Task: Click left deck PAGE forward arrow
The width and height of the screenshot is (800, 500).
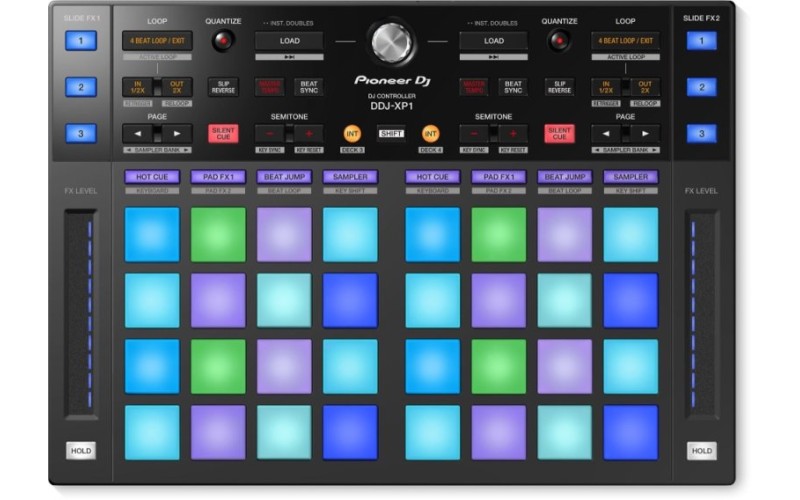Action: point(177,134)
